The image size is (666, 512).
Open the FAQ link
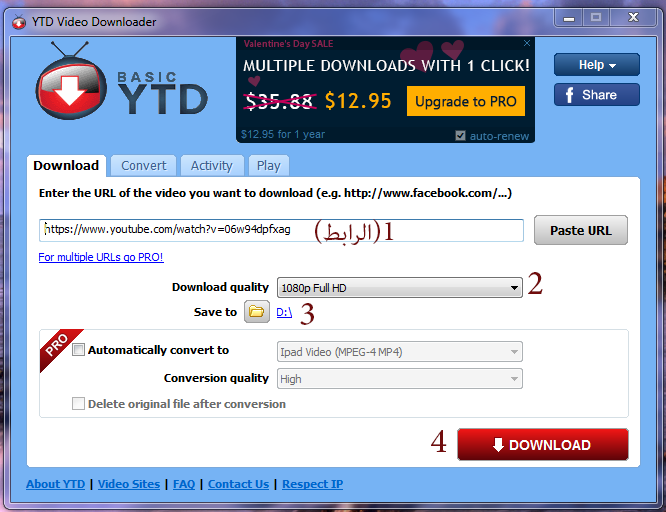coord(184,484)
